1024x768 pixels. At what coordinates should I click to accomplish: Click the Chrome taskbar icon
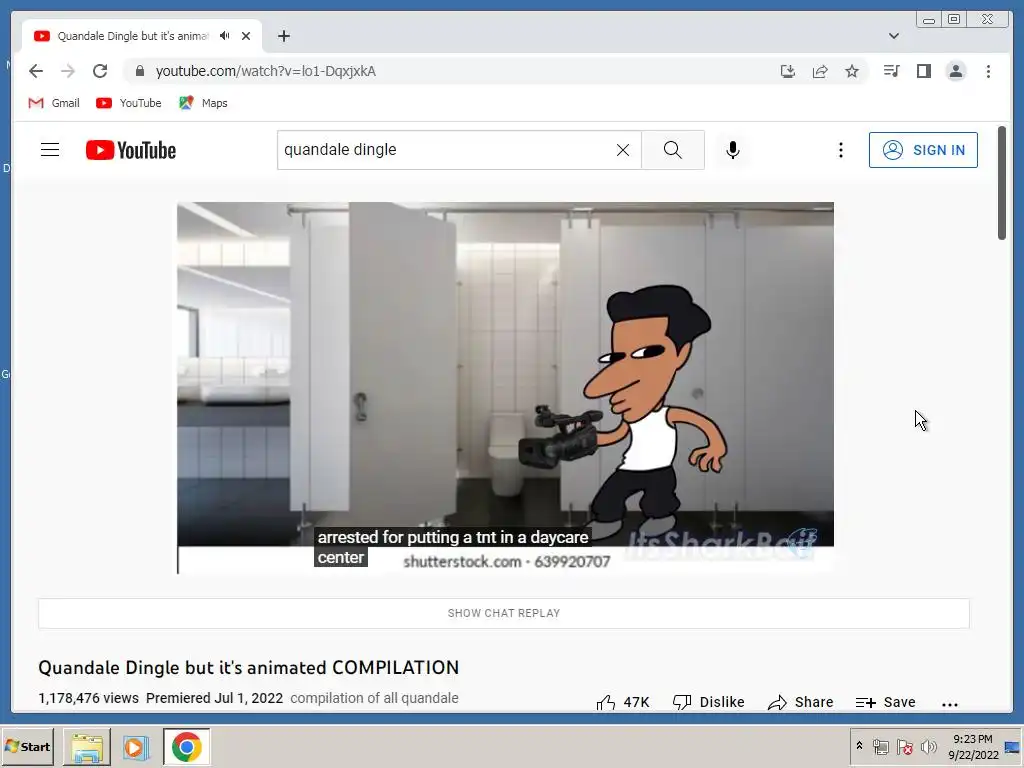[187, 746]
